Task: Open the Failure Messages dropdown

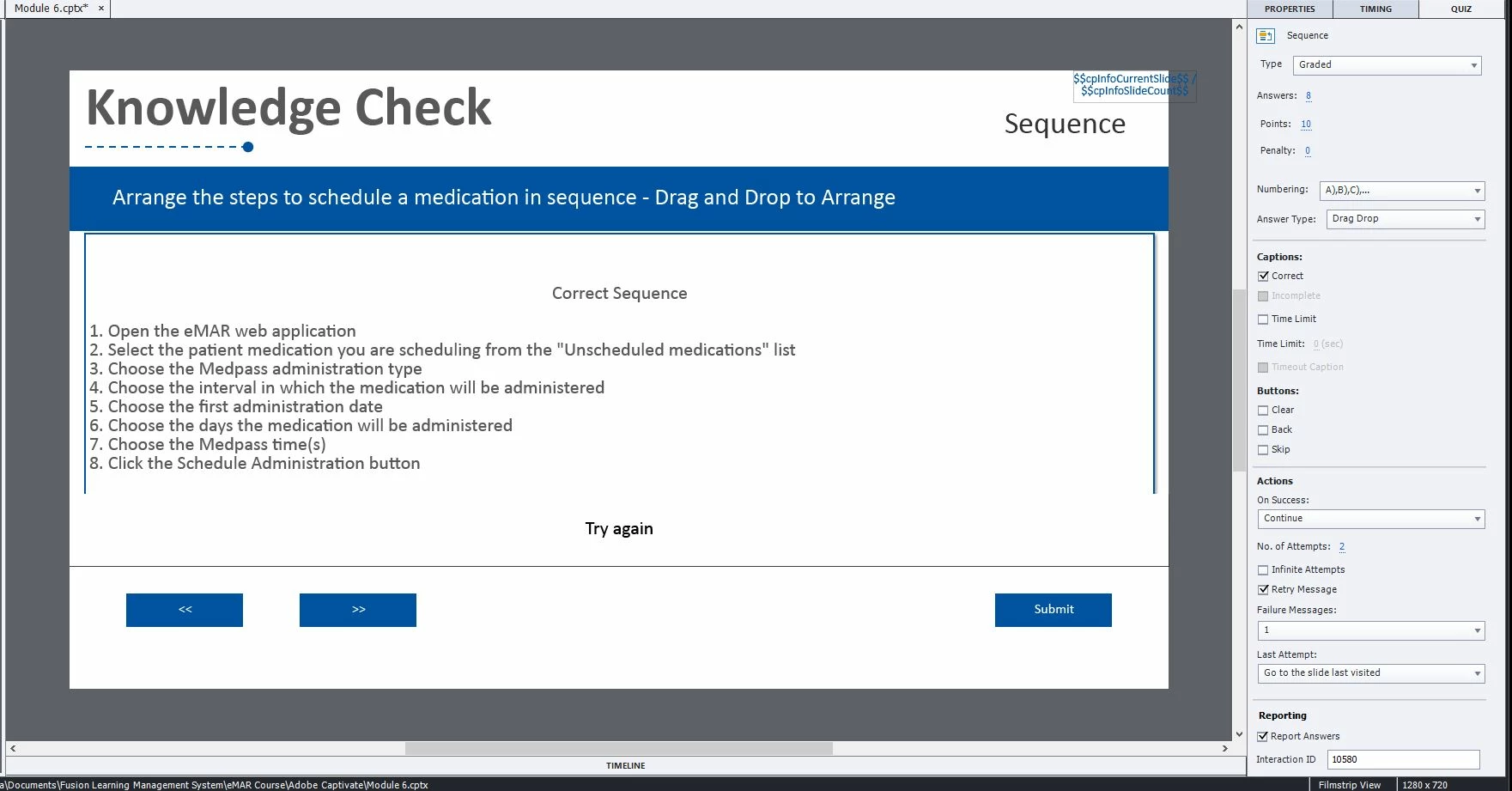Action: [x=1371, y=630]
